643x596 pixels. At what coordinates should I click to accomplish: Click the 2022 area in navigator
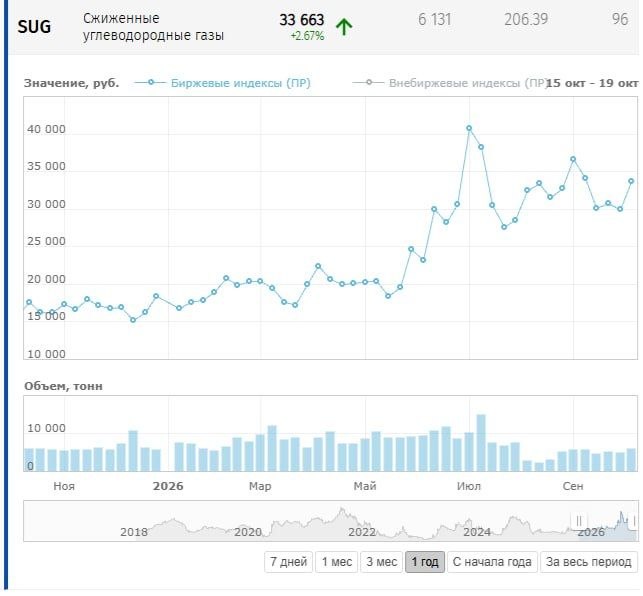pyautogui.click(x=362, y=532)
